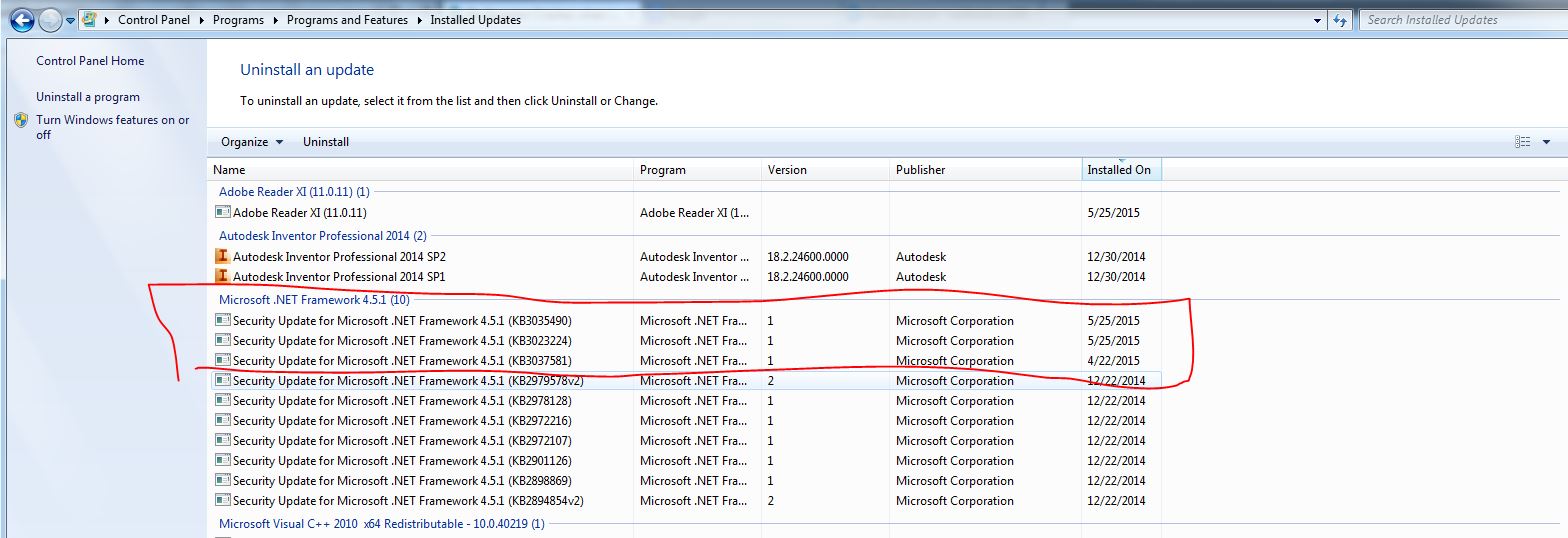Click the Autodesk Inventor SP1 icon
1568x538 pixels.
pyautogui.click(x=222, y=277)
